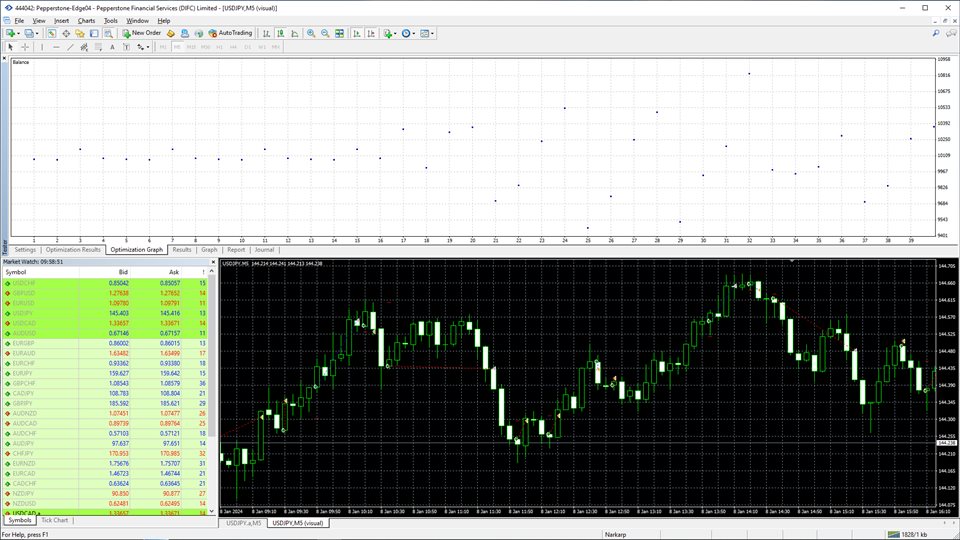Draw a vertical line tool
The width and height of the screenshot is (960, 540).
(x=42, y=47)
